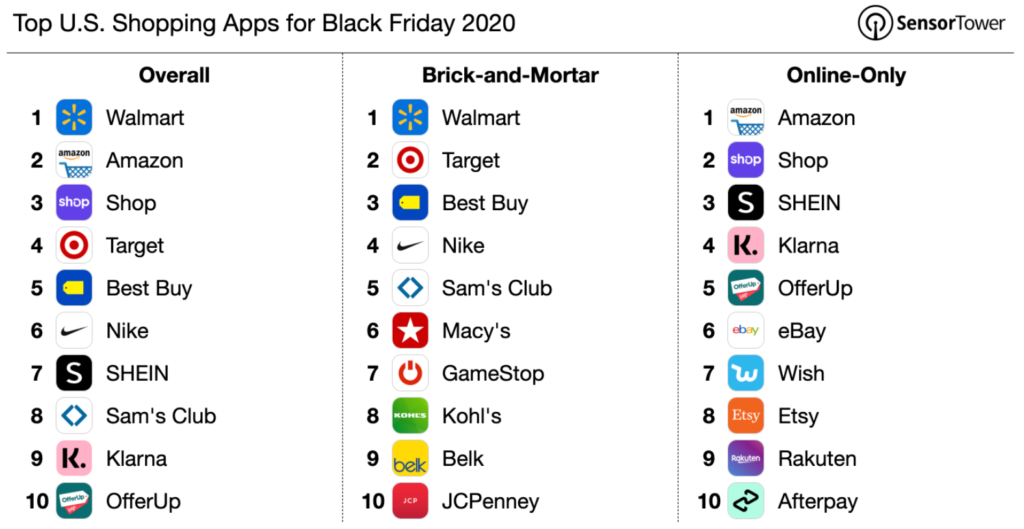Screen dimensions: 1024x529
Task: Click the Macy's red star icon
Action: [x=410, y=330]
